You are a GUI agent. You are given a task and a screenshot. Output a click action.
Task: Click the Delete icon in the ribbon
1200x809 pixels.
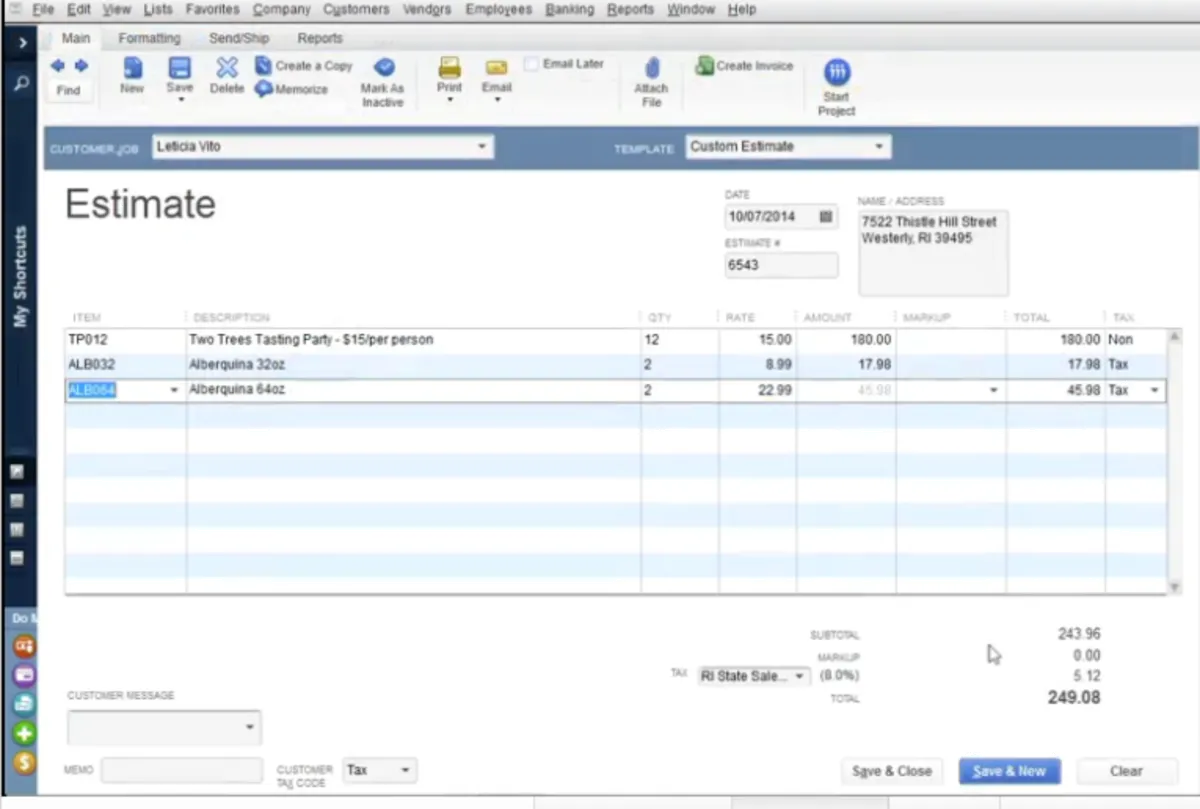227,68
